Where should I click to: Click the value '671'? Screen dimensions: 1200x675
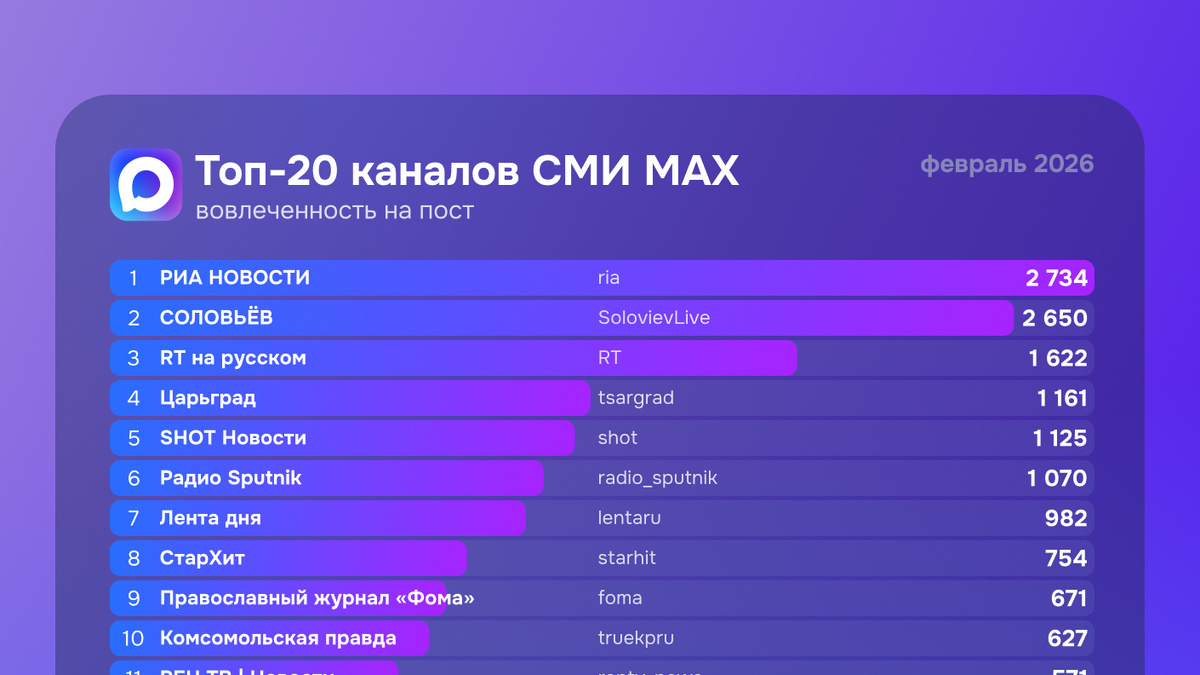pos(1069,598)
